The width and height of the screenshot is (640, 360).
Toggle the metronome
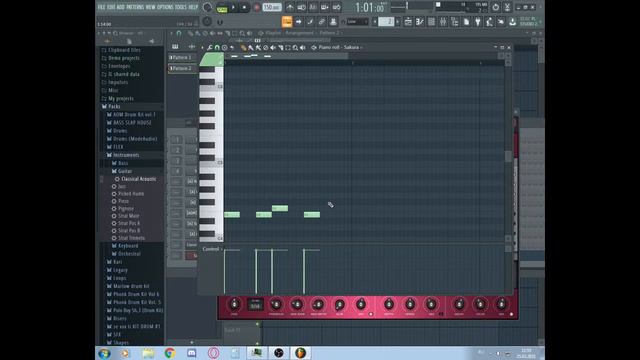coord(290,7)
